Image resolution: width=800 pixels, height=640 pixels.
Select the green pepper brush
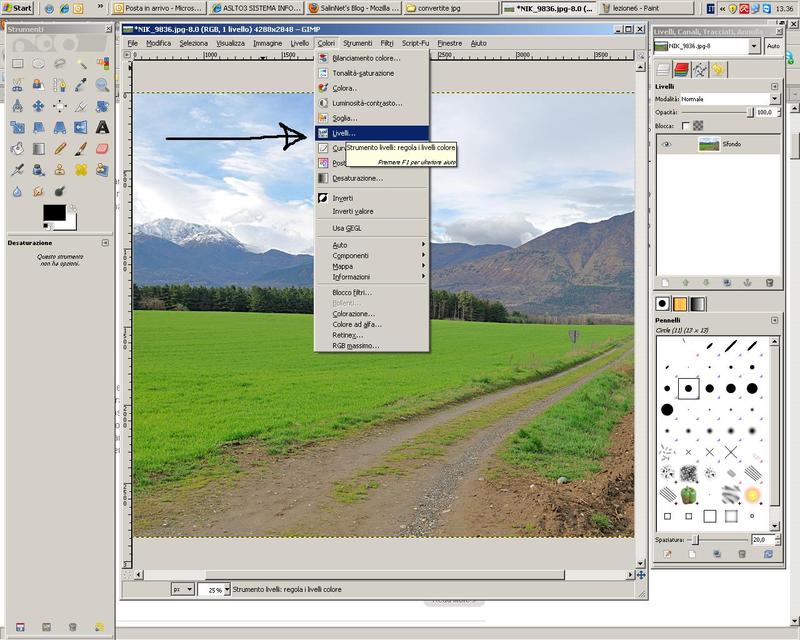[x=689, y=495]
